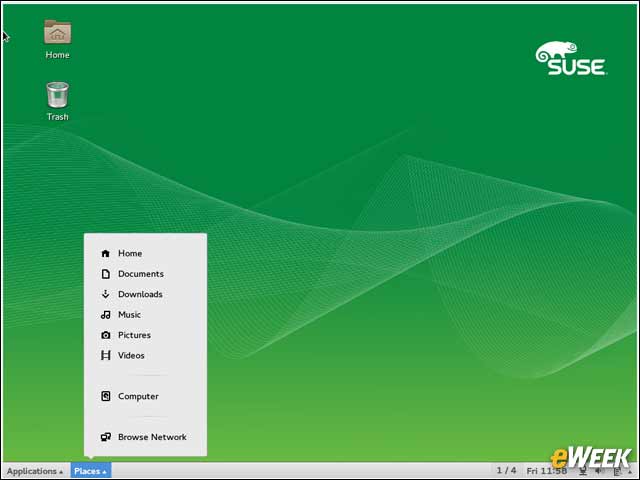Image resolution: width=640 pixels, height=480 pixels.
Task: Select Pictures in the Places menu
Action: click(x=145, y=335)
